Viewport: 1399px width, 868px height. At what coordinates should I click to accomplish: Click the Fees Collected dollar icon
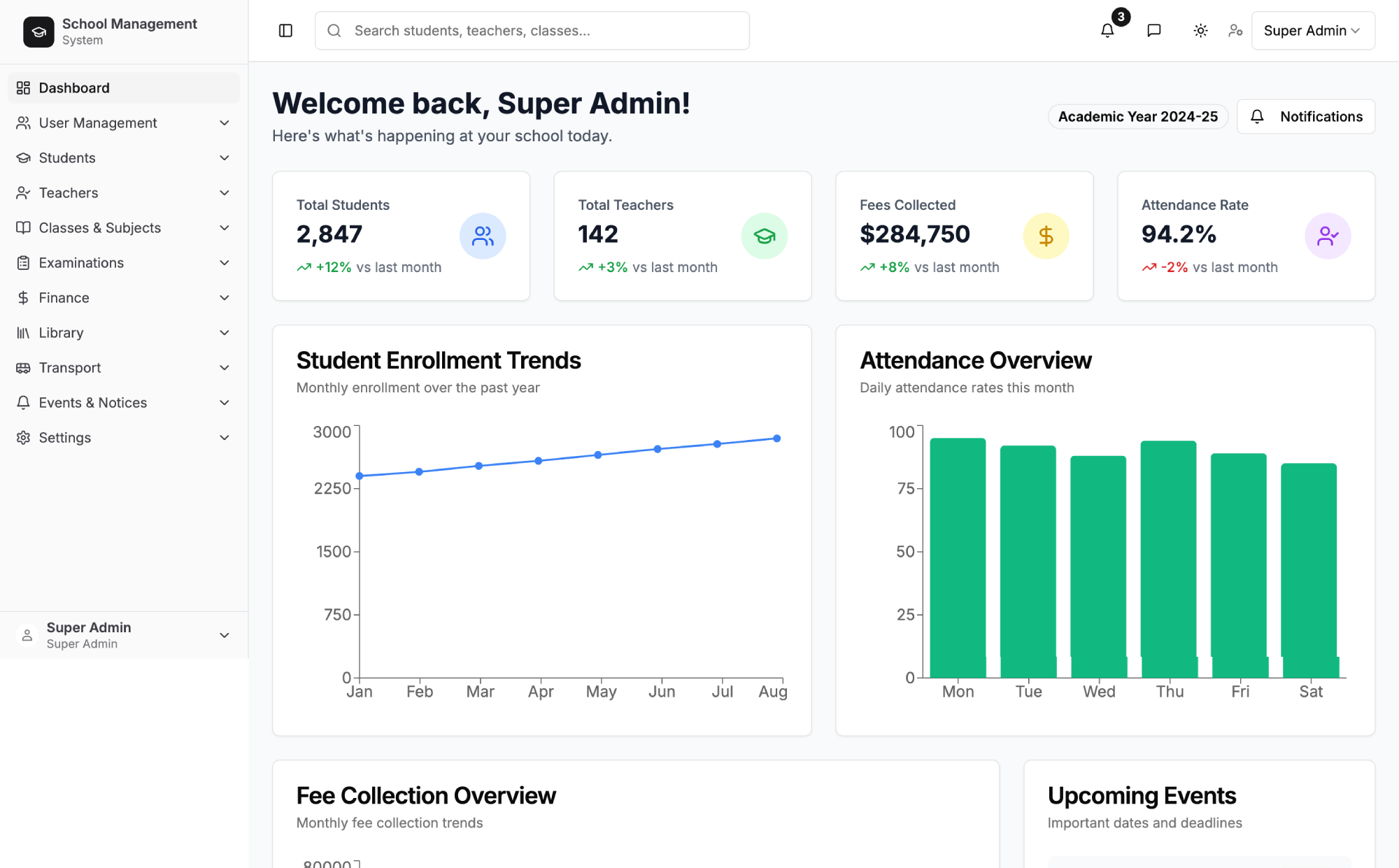pos(1046,236)
